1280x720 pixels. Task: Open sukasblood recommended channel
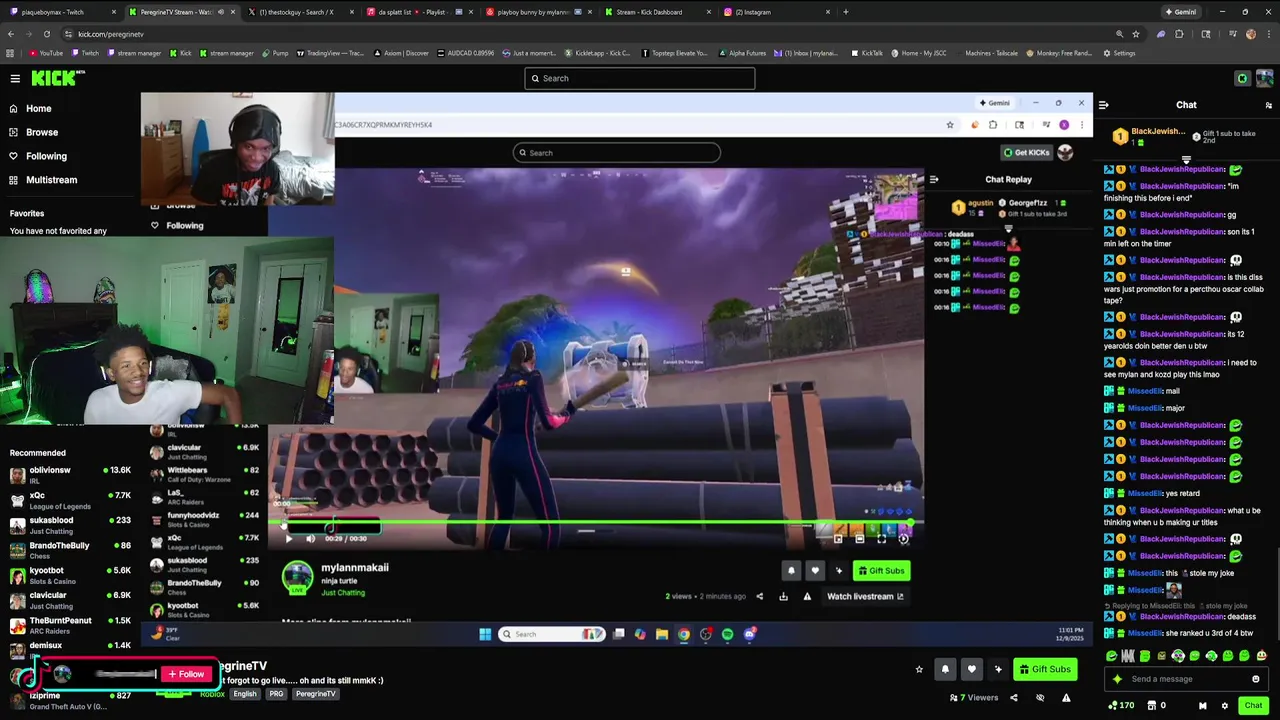(70, 525)
